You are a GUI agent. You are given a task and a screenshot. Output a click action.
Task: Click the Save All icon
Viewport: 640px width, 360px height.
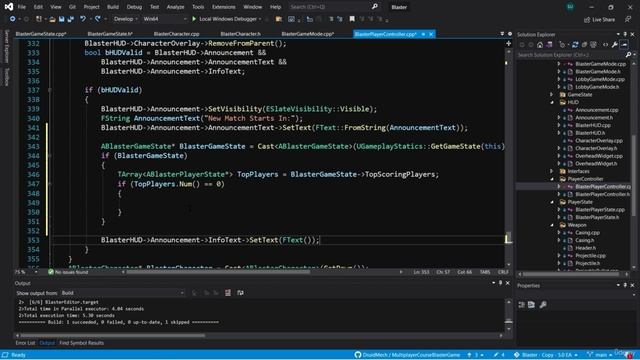pos(71,19)
